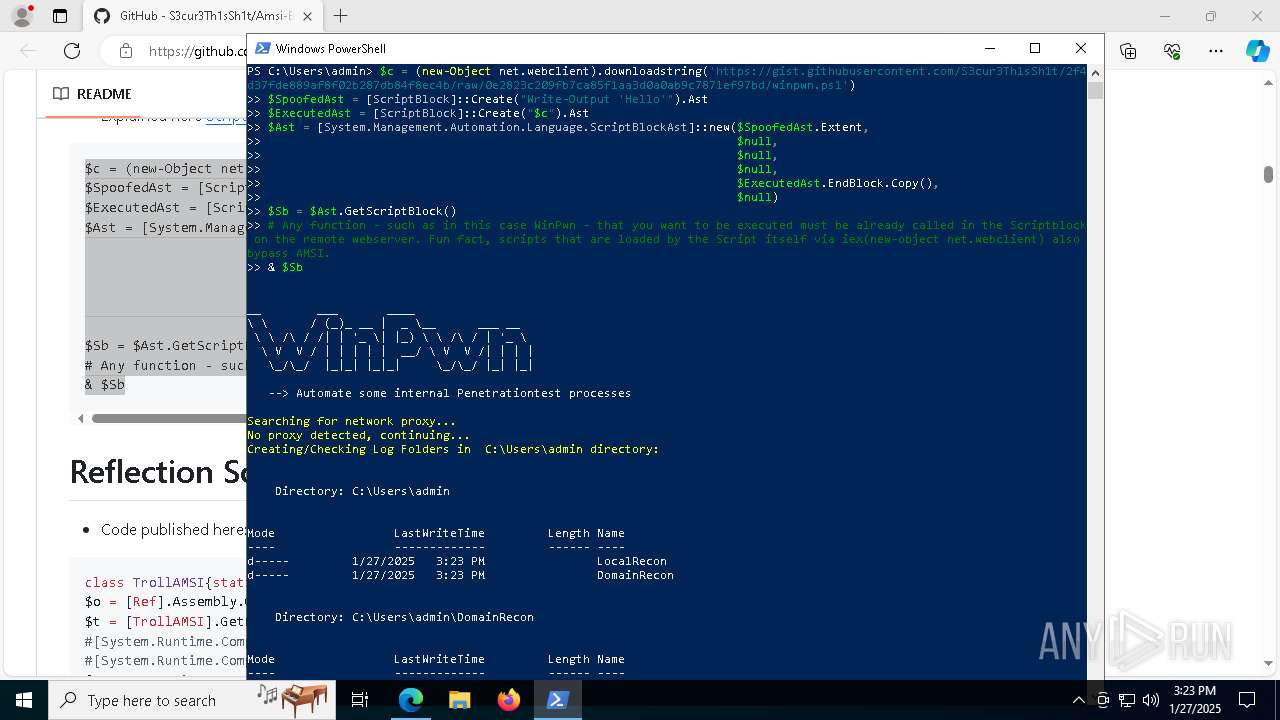Go back in Edge browser

[28, 51]
